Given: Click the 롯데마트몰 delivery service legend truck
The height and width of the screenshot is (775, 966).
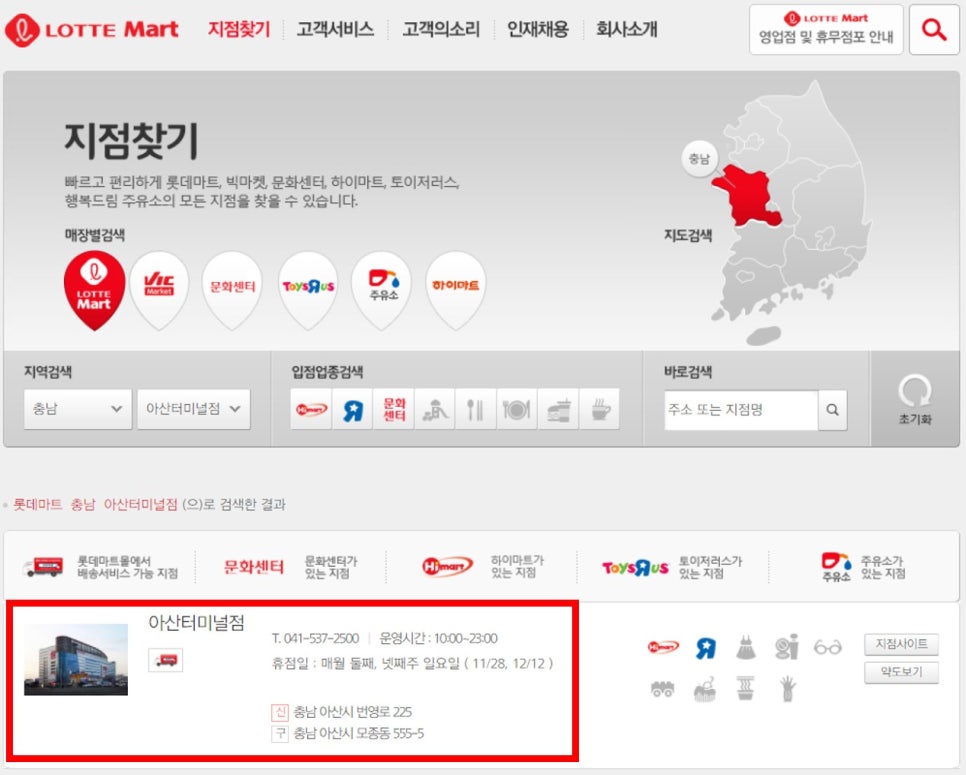Looking at the screenshot, I should click(42, 567).
